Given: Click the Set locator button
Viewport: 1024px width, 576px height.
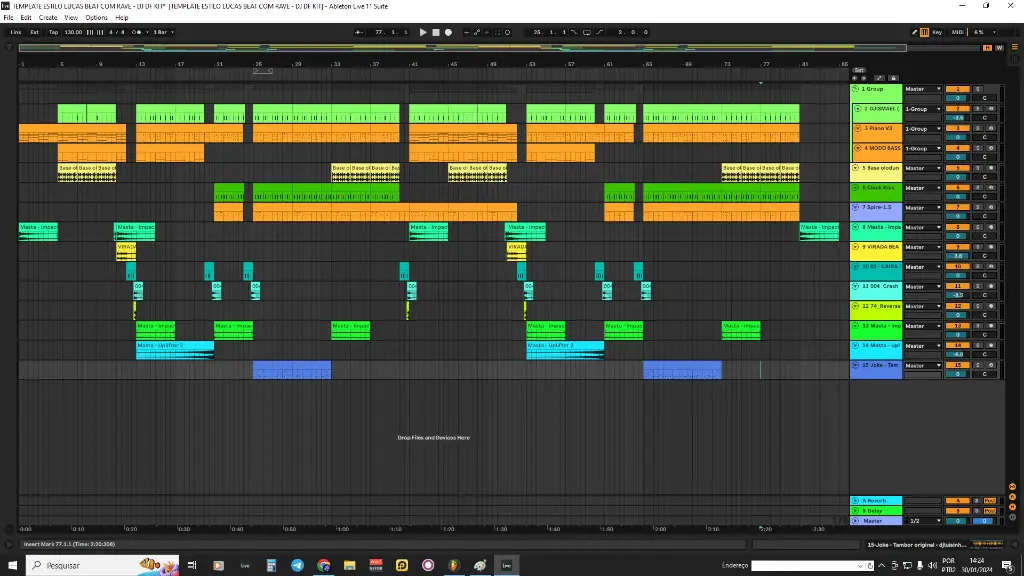Looking at the screenshot, I should [859, 70].
